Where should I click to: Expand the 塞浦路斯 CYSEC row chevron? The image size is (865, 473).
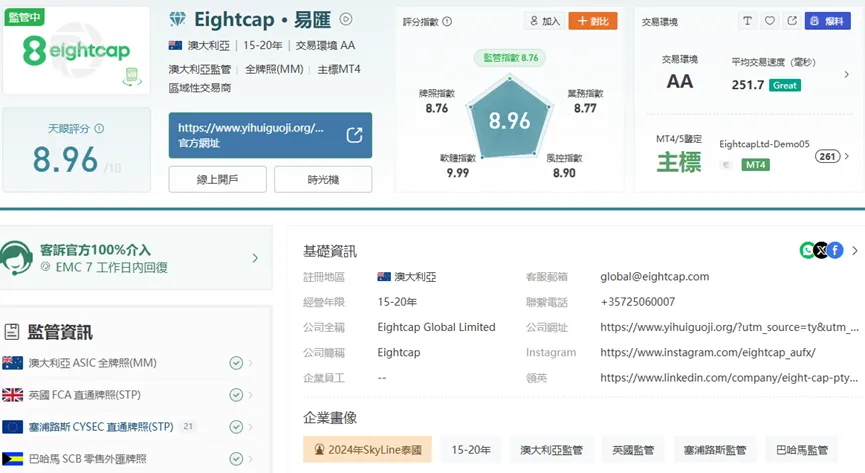pyautogui.click(x=251, y=427)
